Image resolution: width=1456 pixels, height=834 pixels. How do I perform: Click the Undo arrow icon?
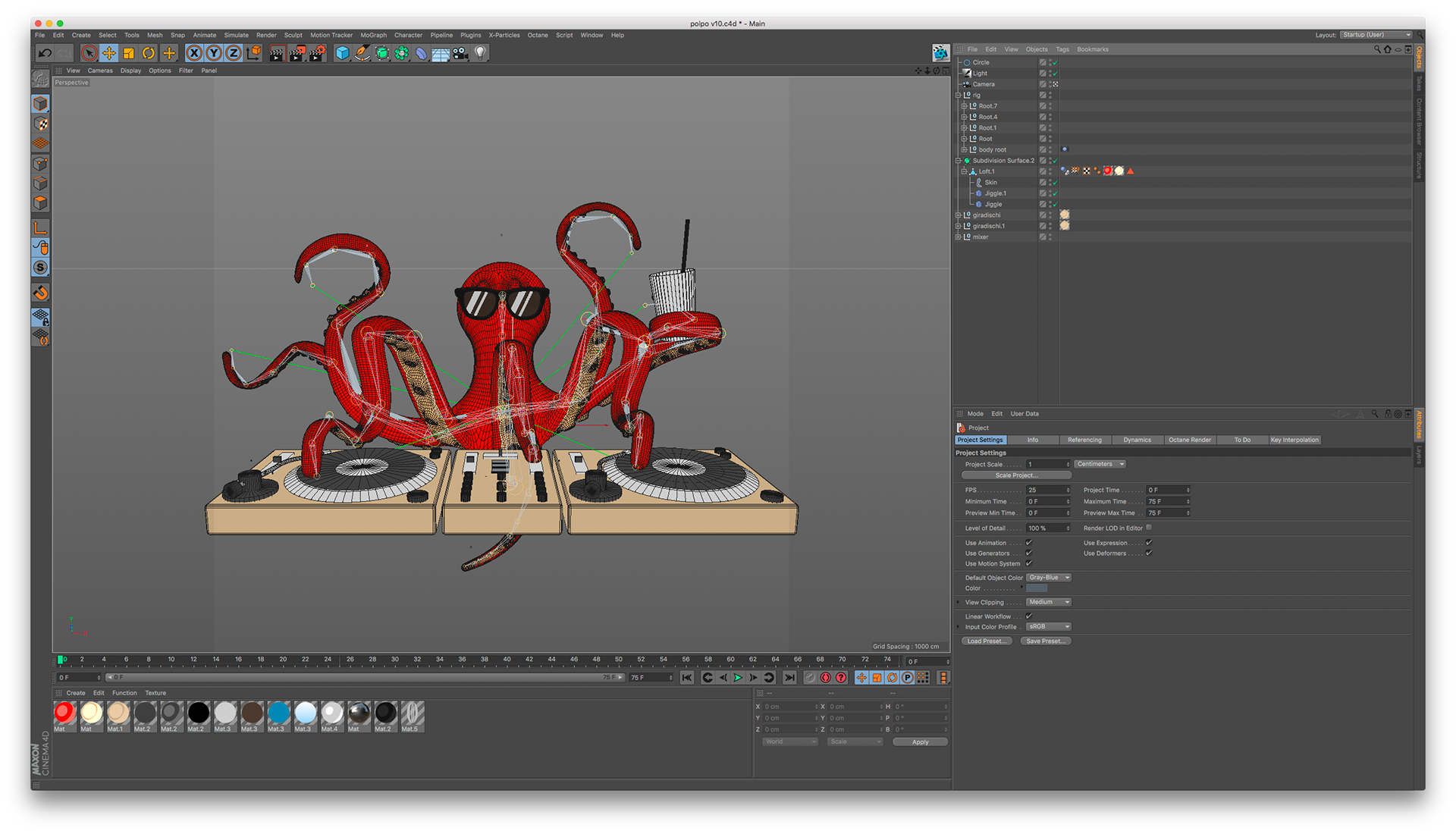coord(45,53)
